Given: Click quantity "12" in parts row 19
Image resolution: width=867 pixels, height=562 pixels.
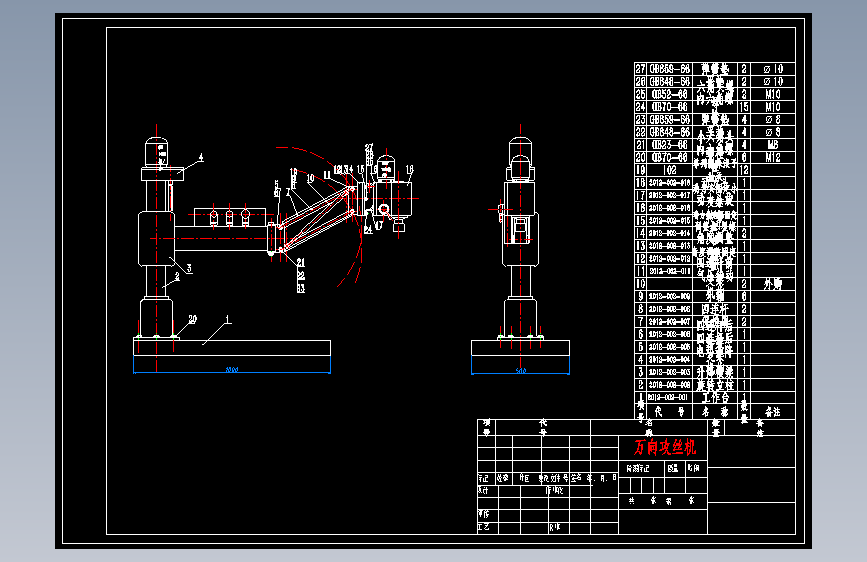Looking at the screenshot, I should [744, 170].
